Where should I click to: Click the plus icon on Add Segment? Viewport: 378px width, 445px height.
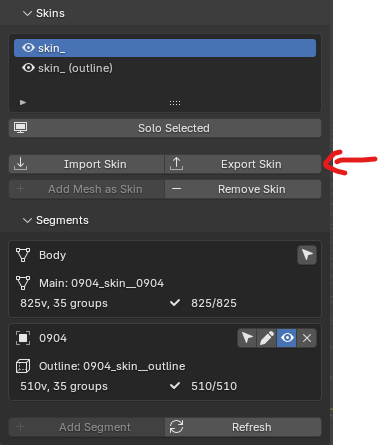pyautogui.click(x=21, y=427)
